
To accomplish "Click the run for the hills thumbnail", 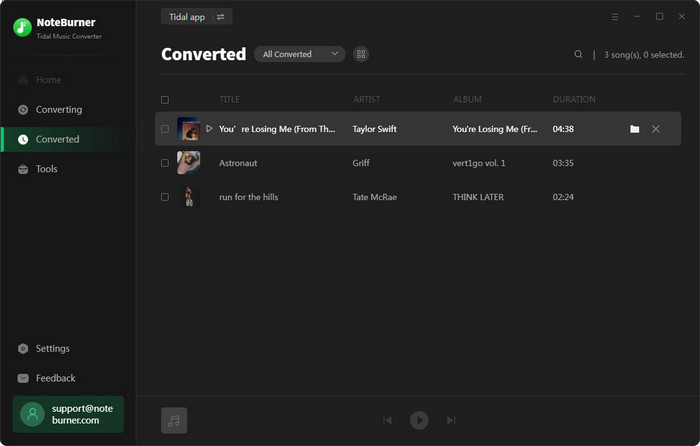I will pyautogui.click(x=188, y=197).
